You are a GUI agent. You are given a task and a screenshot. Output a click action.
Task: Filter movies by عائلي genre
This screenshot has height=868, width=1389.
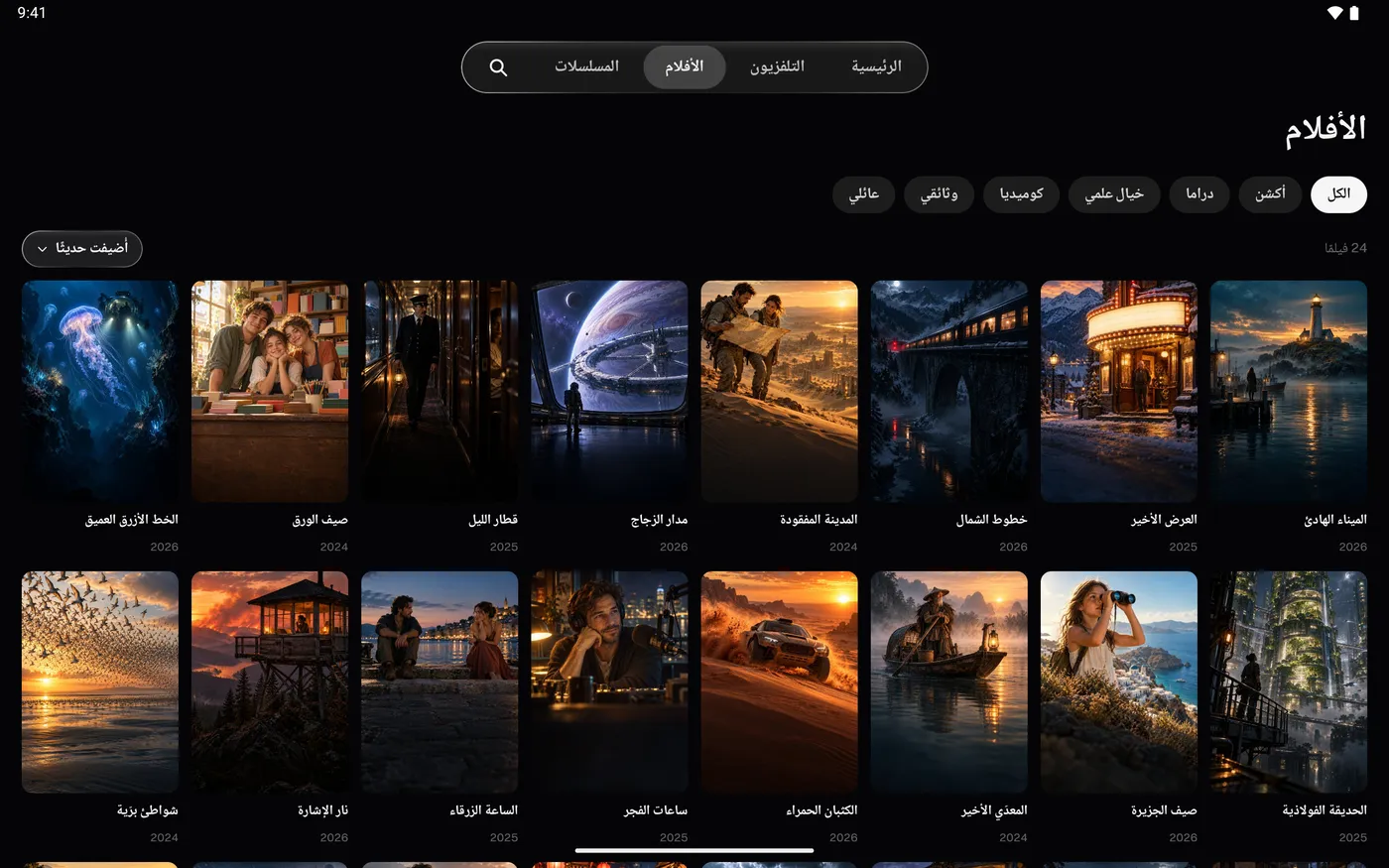click(863, 194)
